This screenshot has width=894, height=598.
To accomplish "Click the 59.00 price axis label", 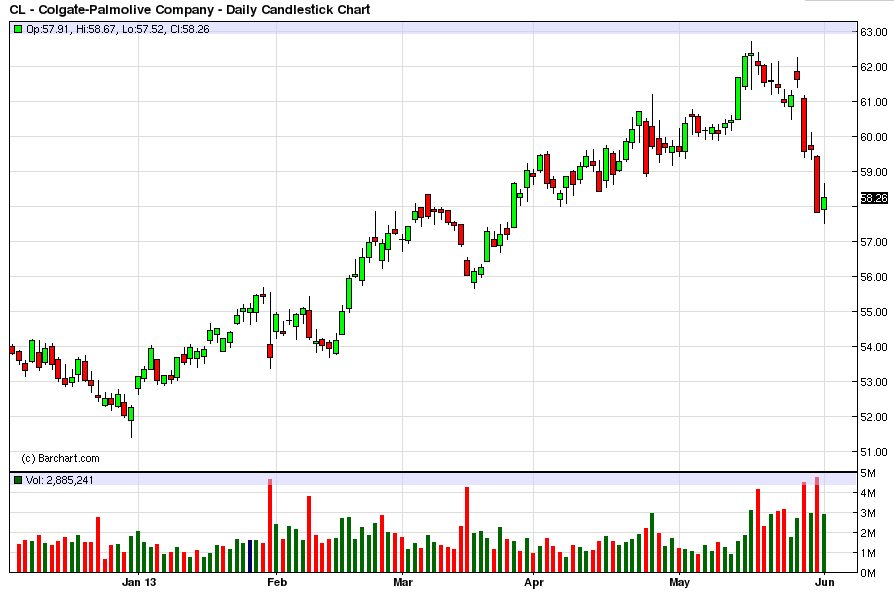I will [873, 172].
